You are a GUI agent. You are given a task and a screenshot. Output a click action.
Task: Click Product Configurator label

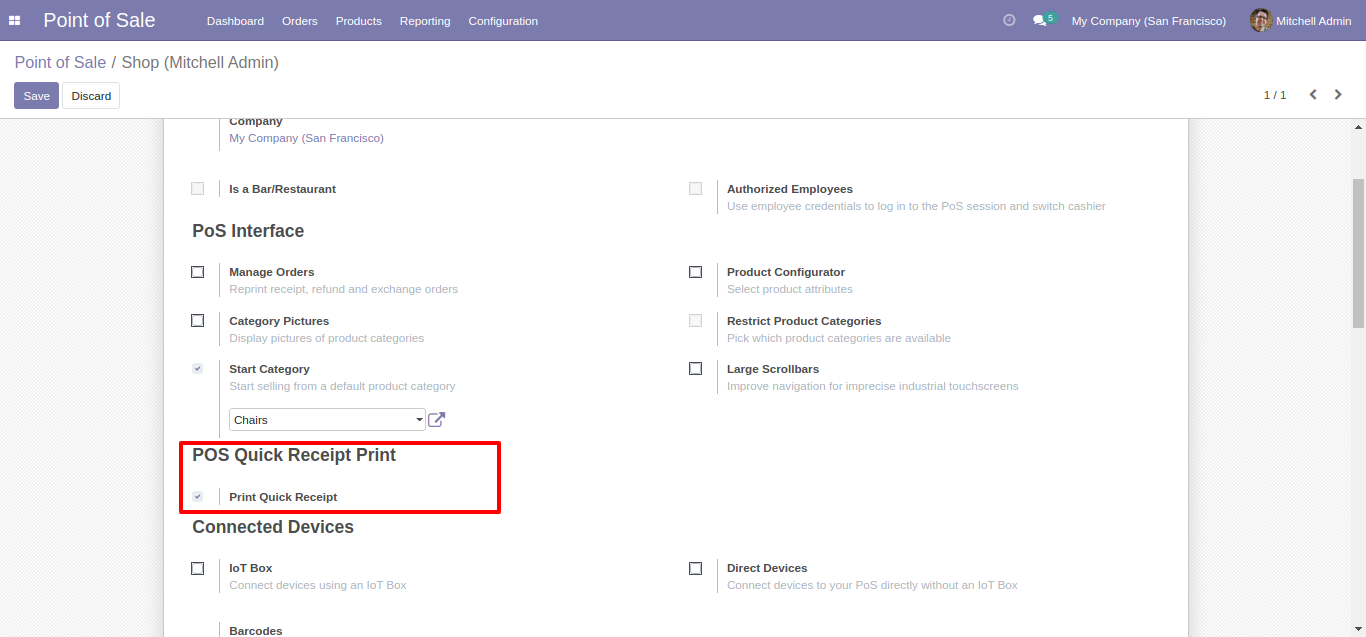click(x=786, y=272)
